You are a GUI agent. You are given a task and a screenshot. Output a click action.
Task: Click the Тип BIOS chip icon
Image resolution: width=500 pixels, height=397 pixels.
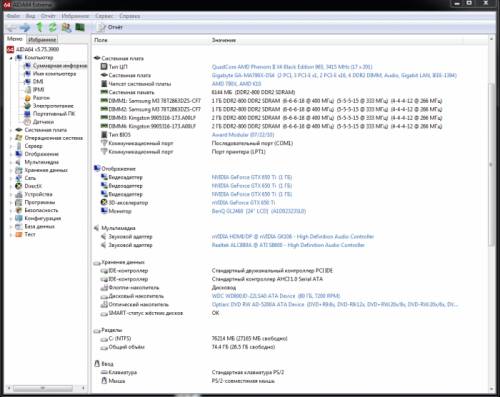click(x=104, y=135)
